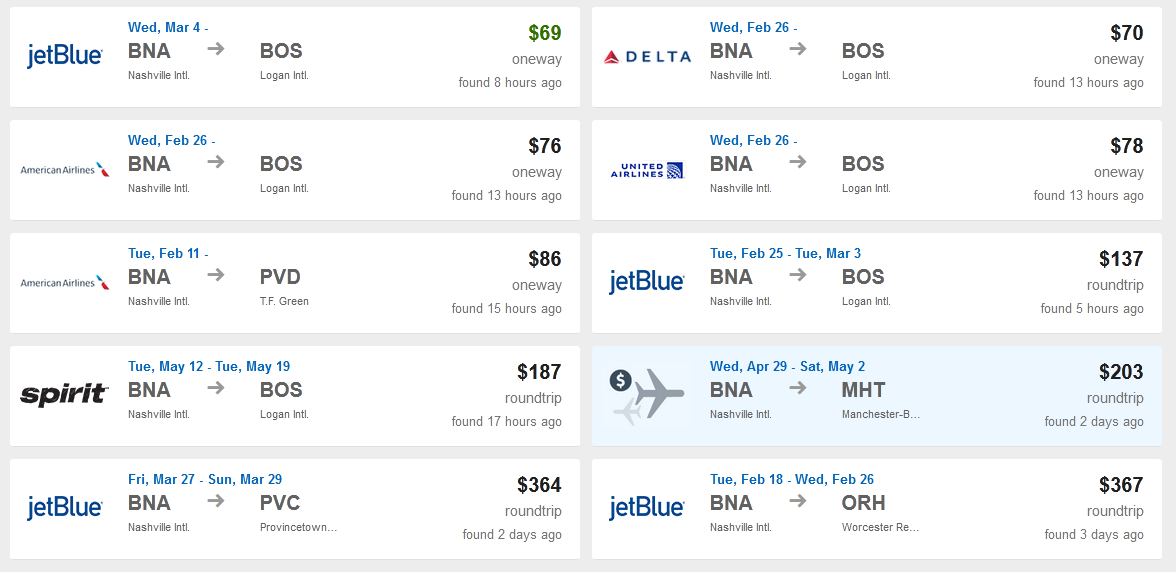
Task: Click the Spirit airline logo
Action: (64, 395)
